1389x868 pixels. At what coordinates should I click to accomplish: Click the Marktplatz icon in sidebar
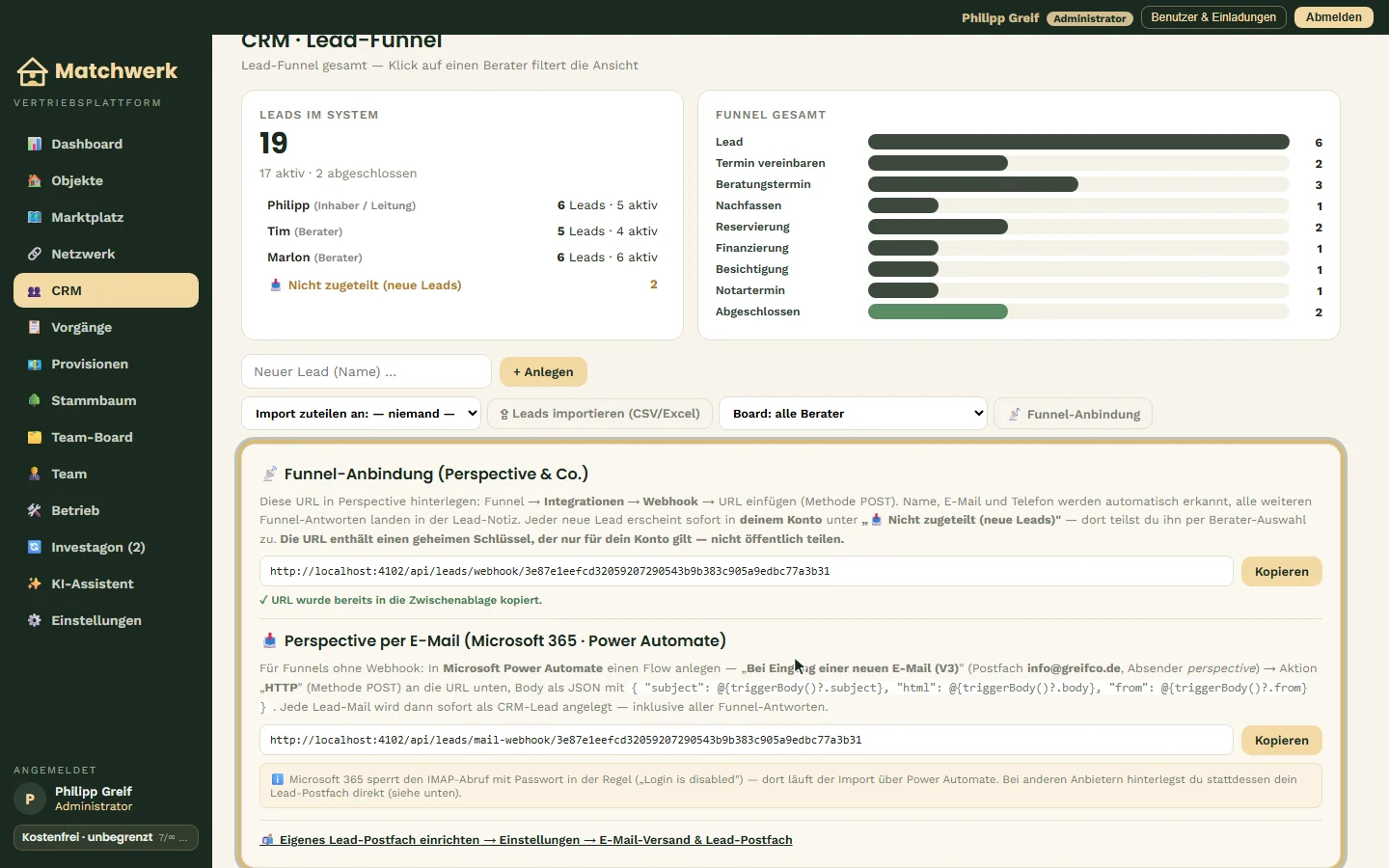[35, 217]
